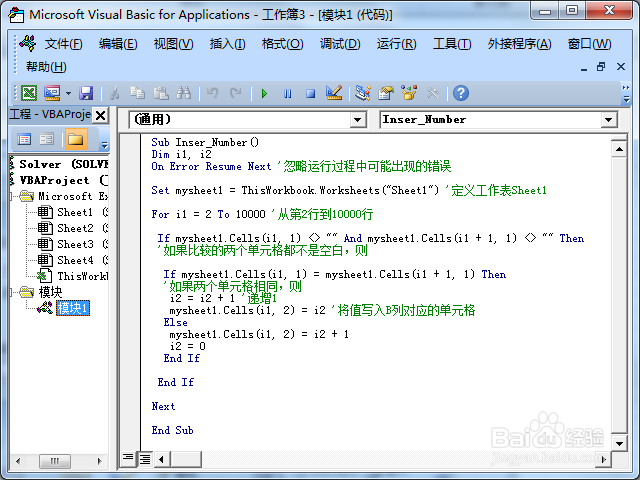The height and width of the screenshot is (480, 640).
Task: Open Find with binoculars icon
Action: [184, 93]
